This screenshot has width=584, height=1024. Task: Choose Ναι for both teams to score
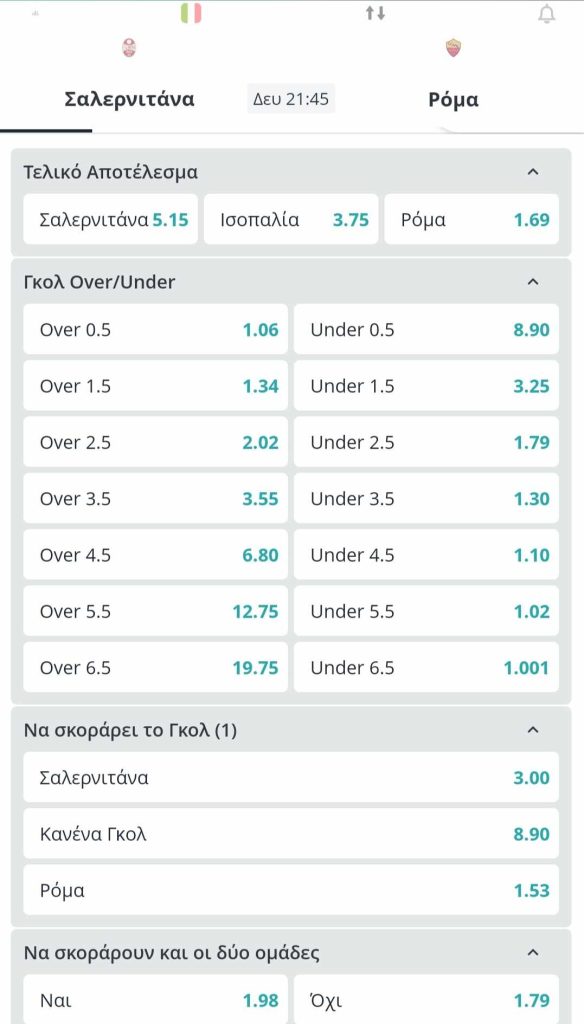(x=155, y=1000)
